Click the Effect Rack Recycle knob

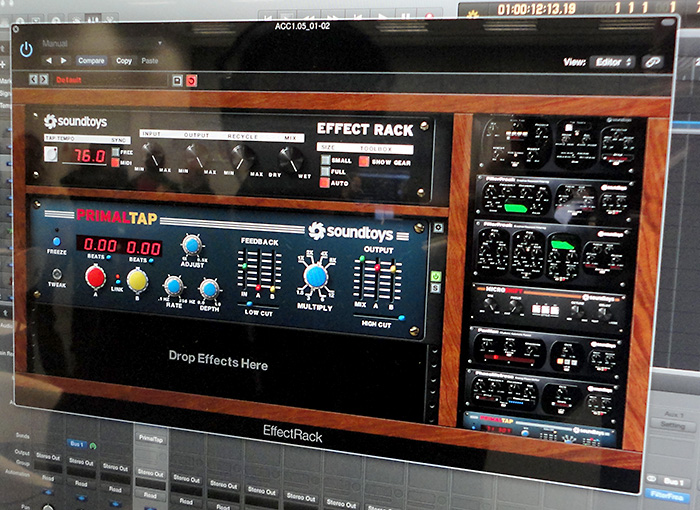[242, 158]
